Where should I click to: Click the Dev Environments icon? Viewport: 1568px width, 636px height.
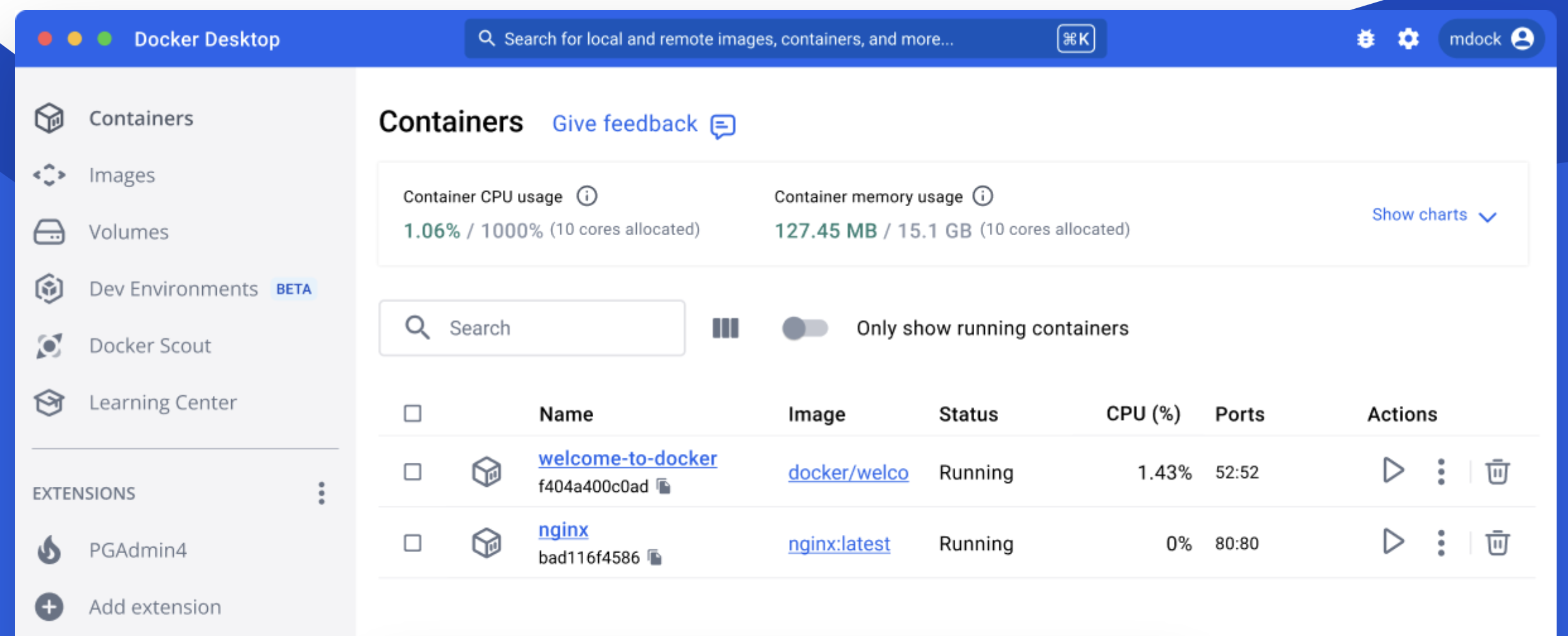tap(49, 289)
